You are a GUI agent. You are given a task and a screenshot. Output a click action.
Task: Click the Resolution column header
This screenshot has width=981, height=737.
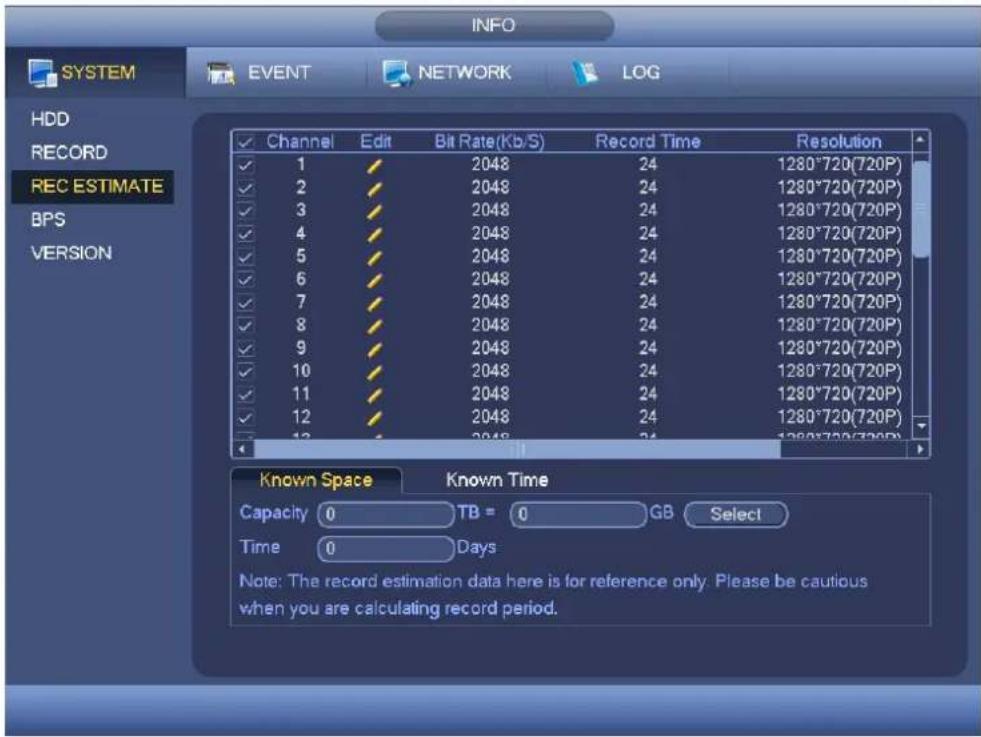(x=838, y=142)
